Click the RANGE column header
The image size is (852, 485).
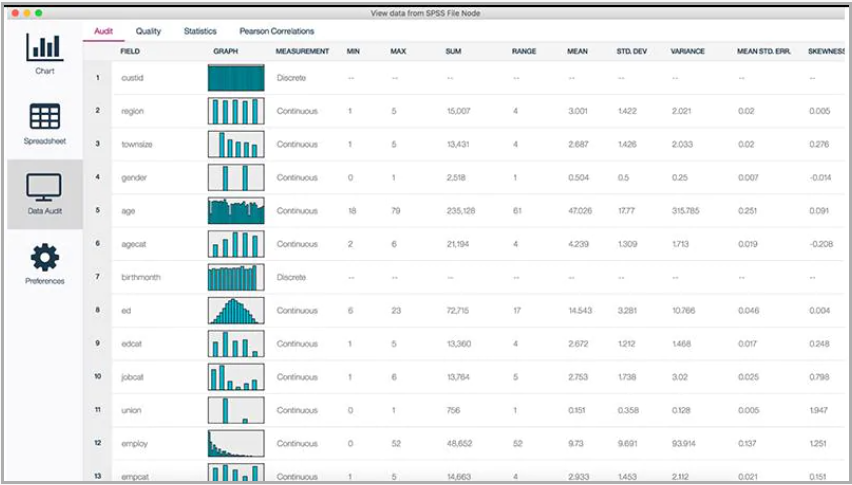(524, 51)
